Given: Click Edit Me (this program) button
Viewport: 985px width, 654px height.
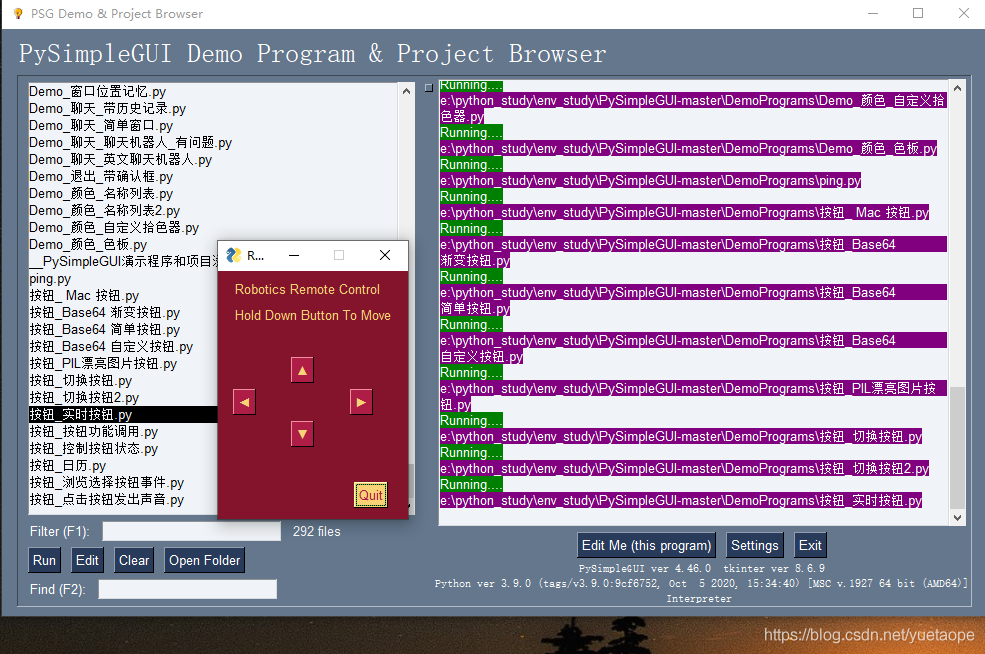Looking at the screenshot, I should point(646,545).
